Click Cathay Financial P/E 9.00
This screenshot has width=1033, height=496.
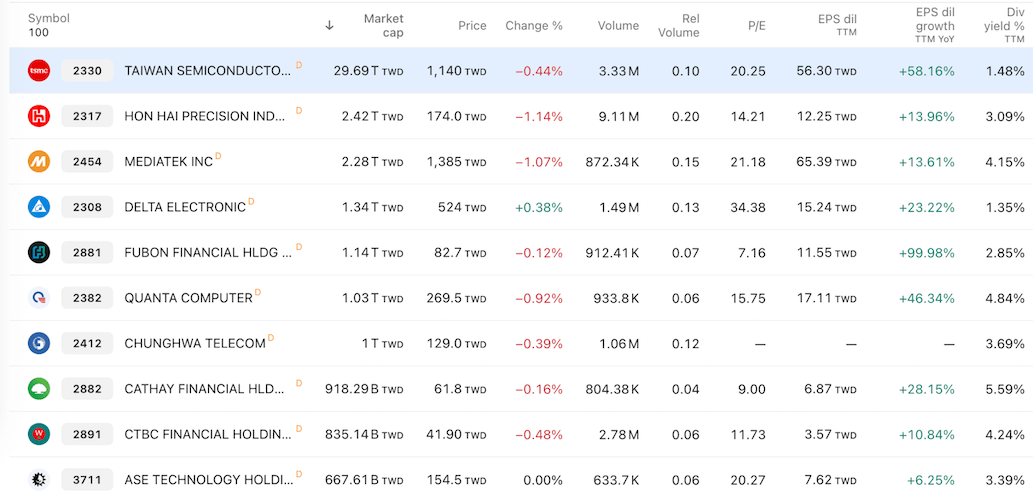pos(753,389)
